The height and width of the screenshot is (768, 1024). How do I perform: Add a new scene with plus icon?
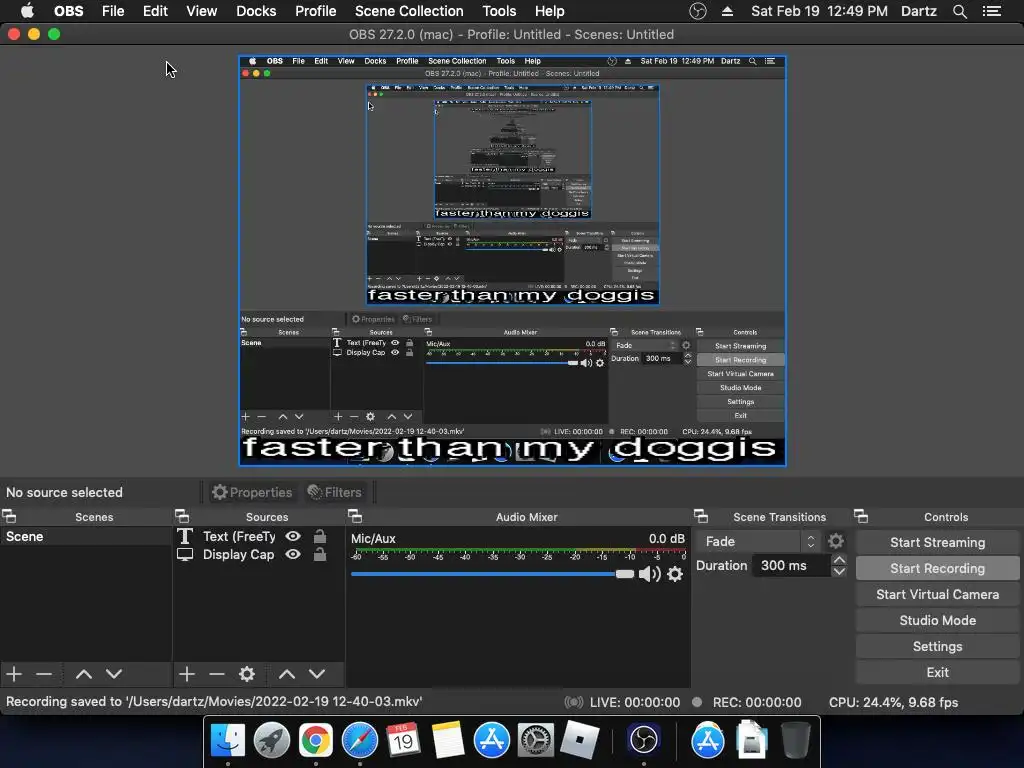(14, 673)
